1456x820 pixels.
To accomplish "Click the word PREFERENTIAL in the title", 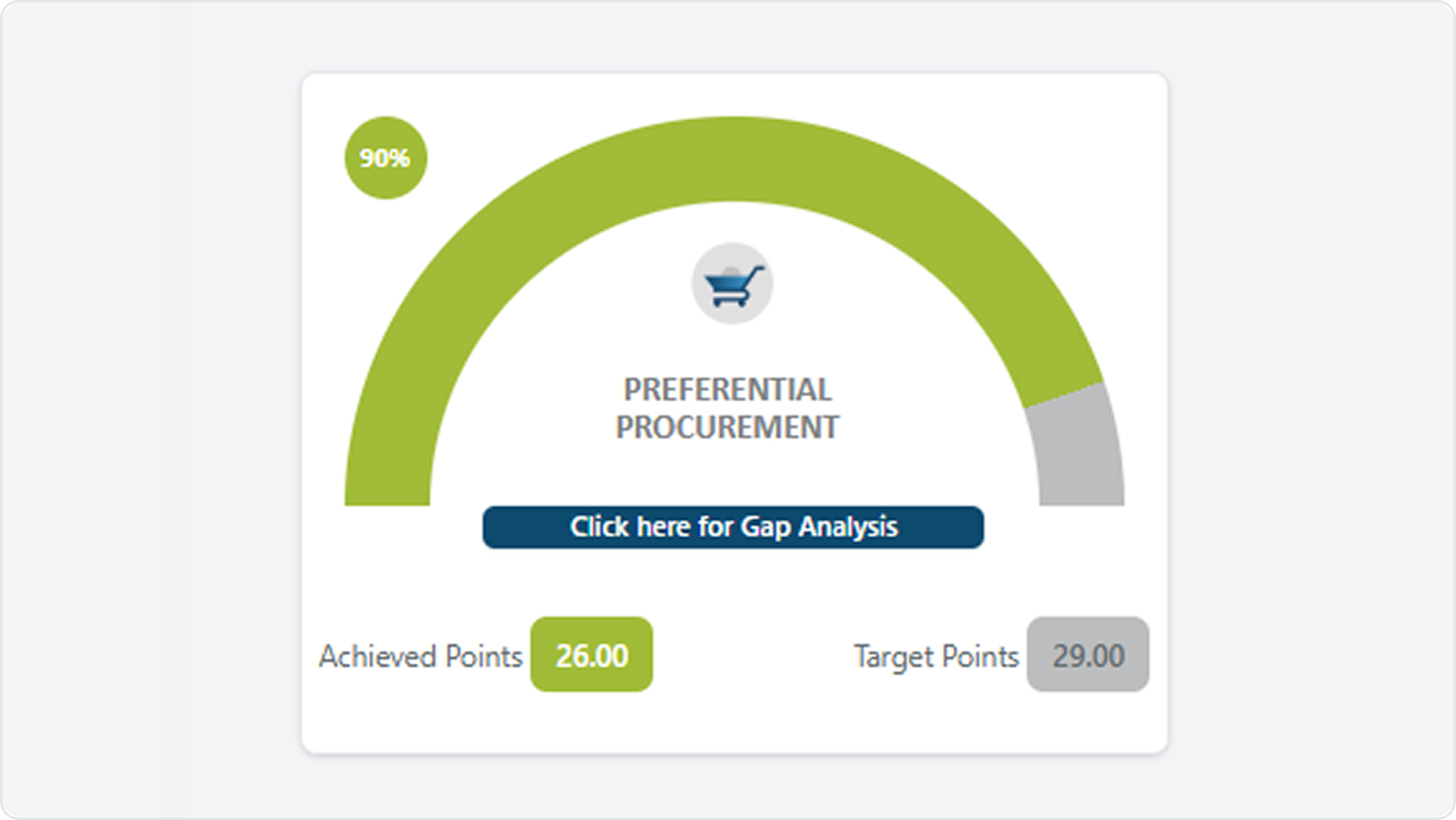I will [x=727, y=390].
